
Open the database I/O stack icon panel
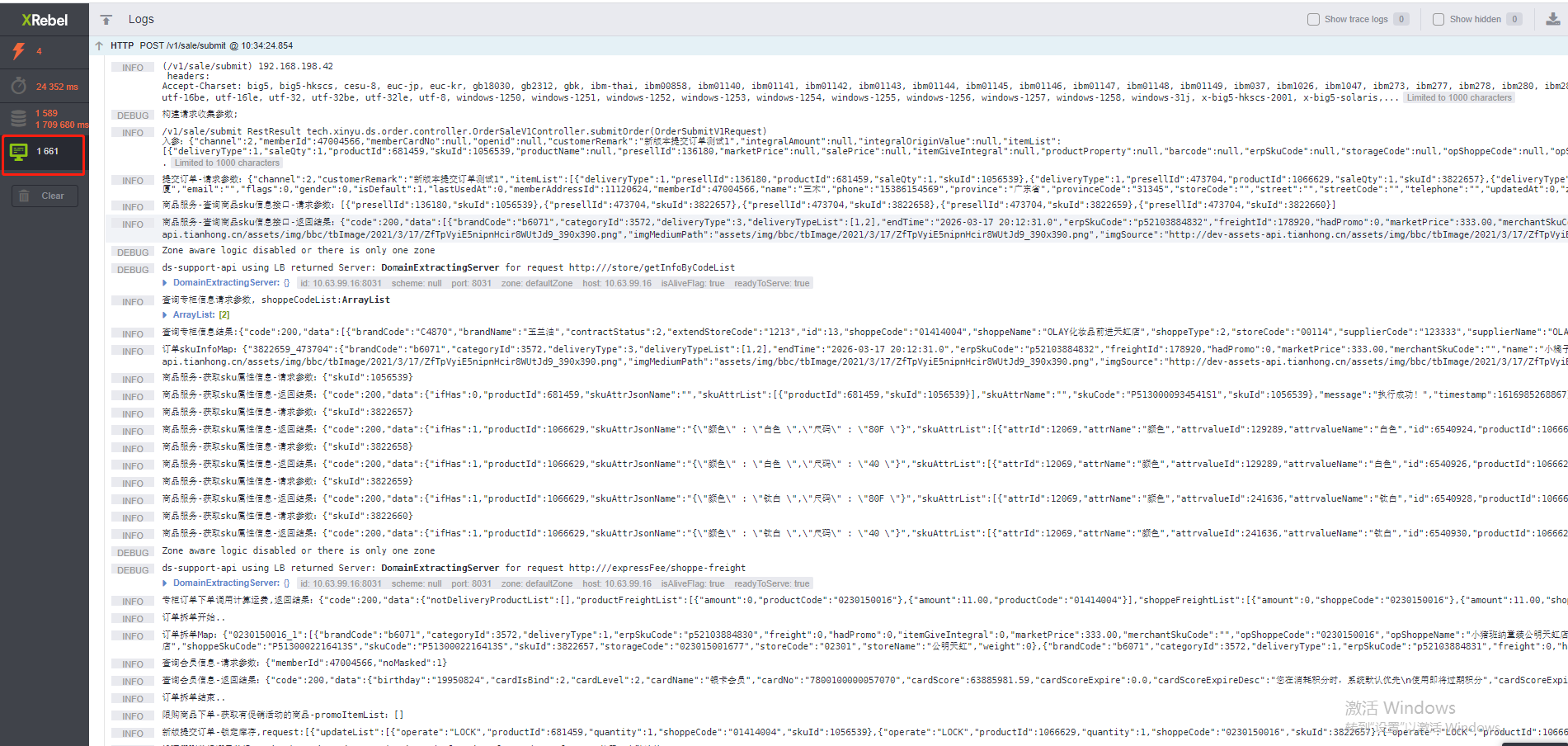point(18,118)
